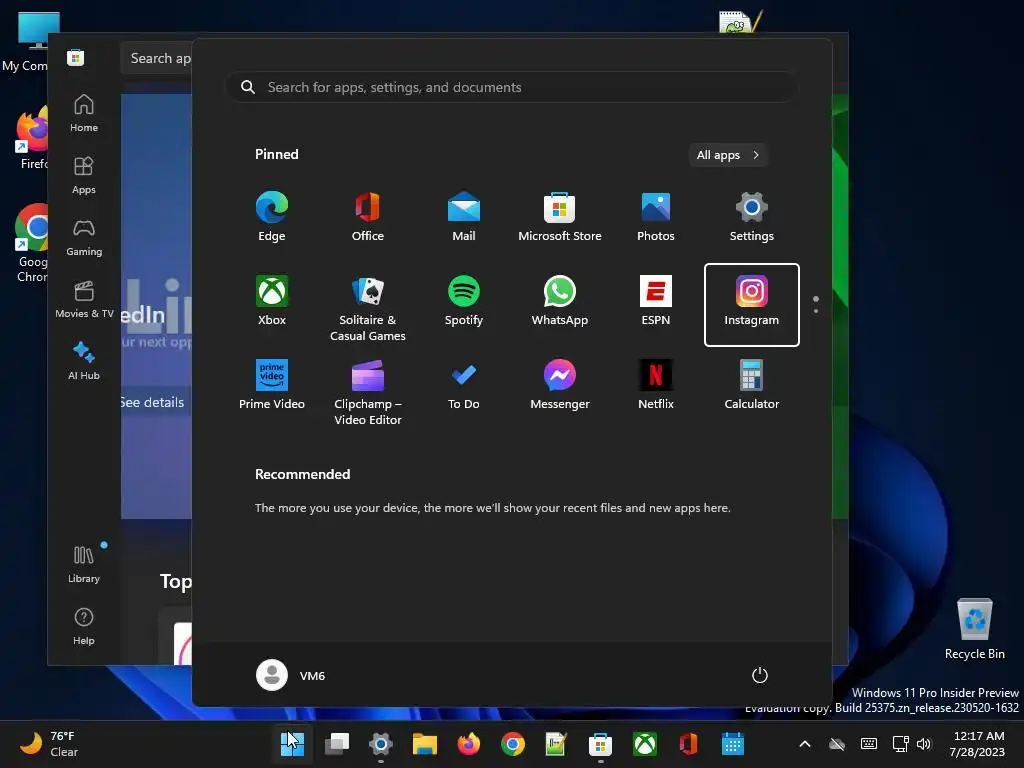This screenshot has height=768, width=1024.
Task: Open Help in Microsoft Store sidebar
Action: pyautogui.click(x=84, y=626)
